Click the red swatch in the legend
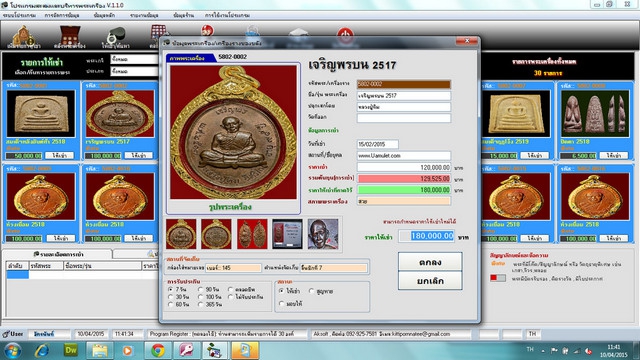This screenshot has height=360, width=640. (x=493, y=278)
